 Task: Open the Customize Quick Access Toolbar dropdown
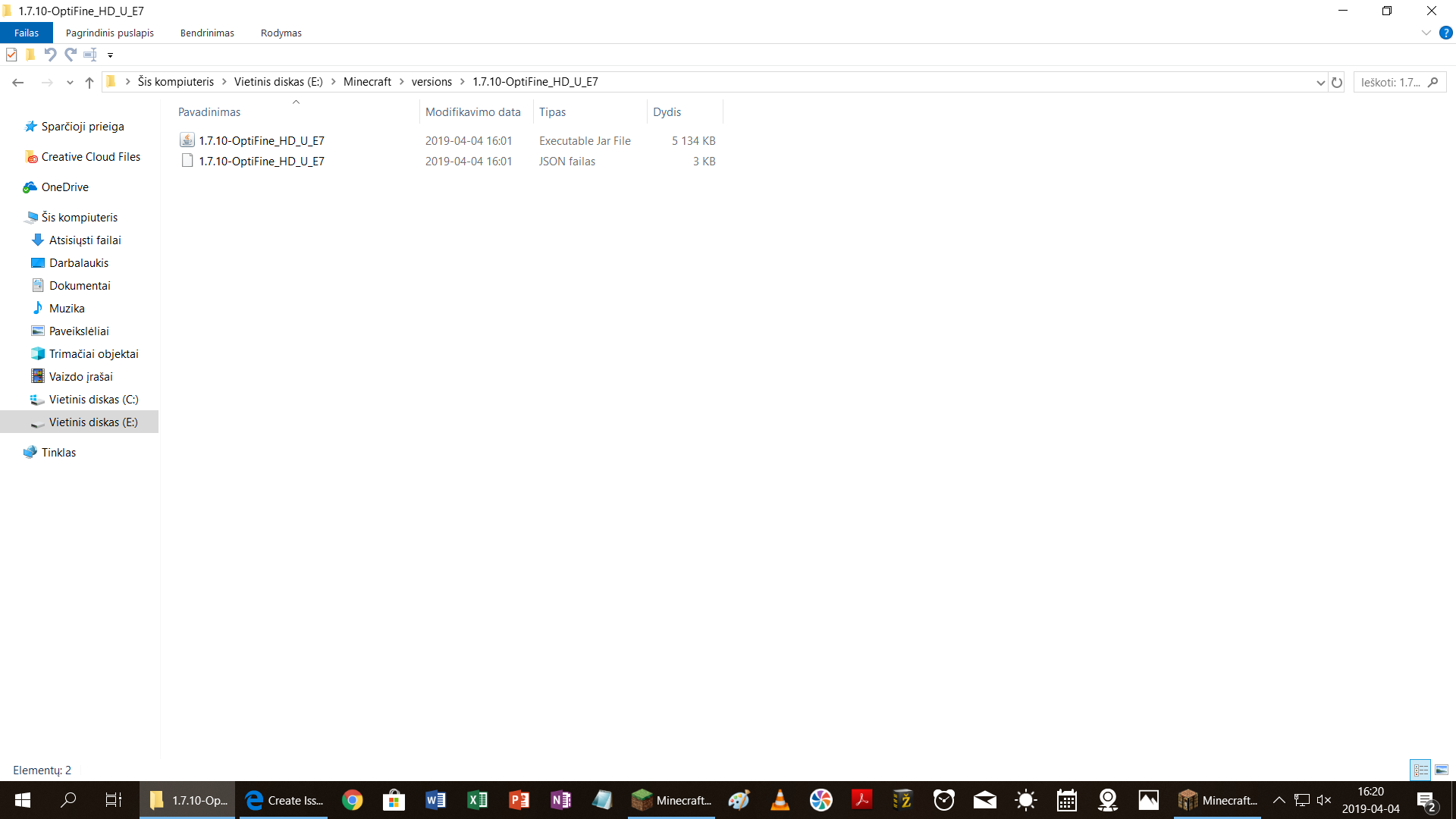110,55
